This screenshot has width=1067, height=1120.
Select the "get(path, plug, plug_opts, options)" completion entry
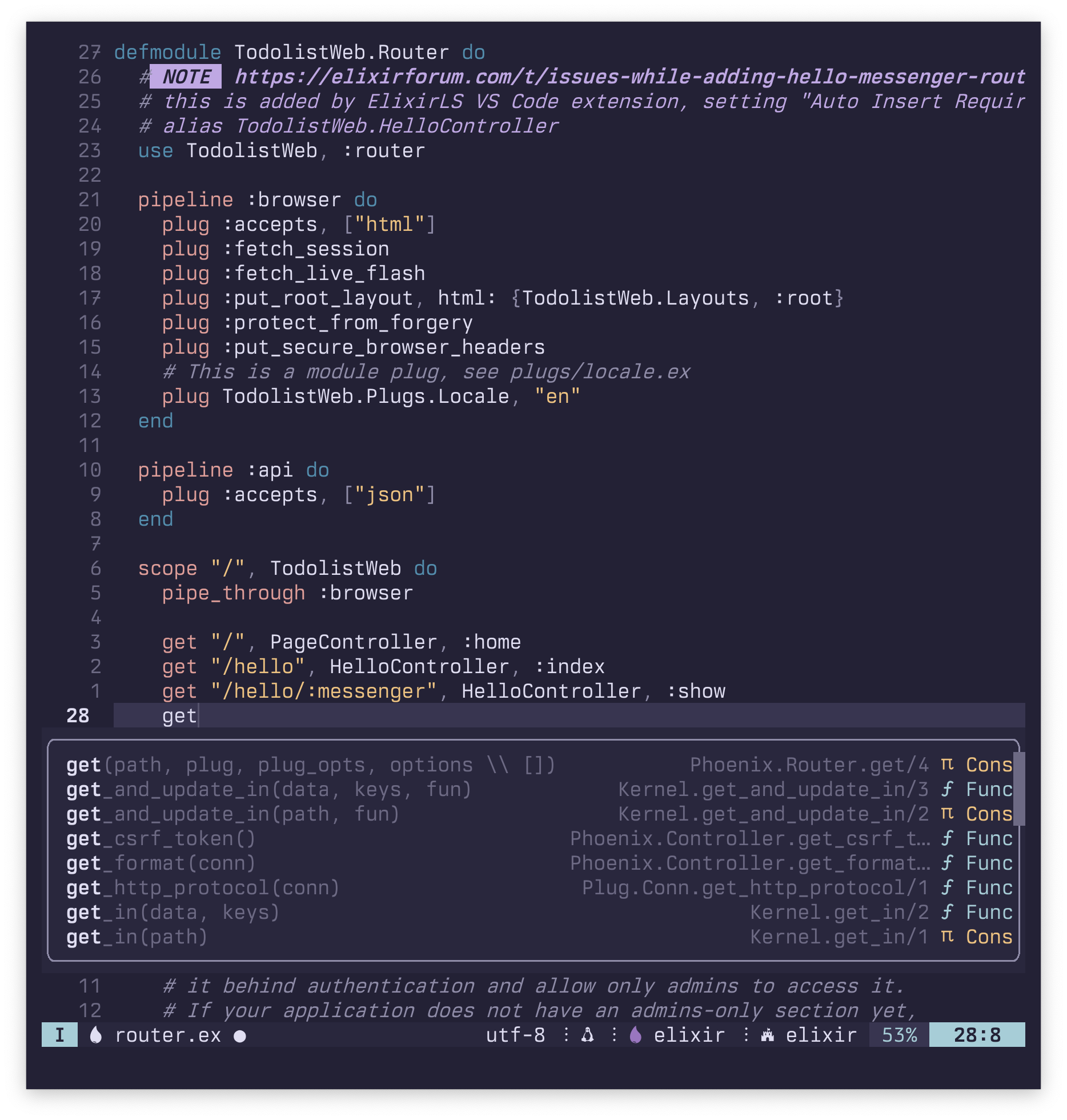[308, 765]
